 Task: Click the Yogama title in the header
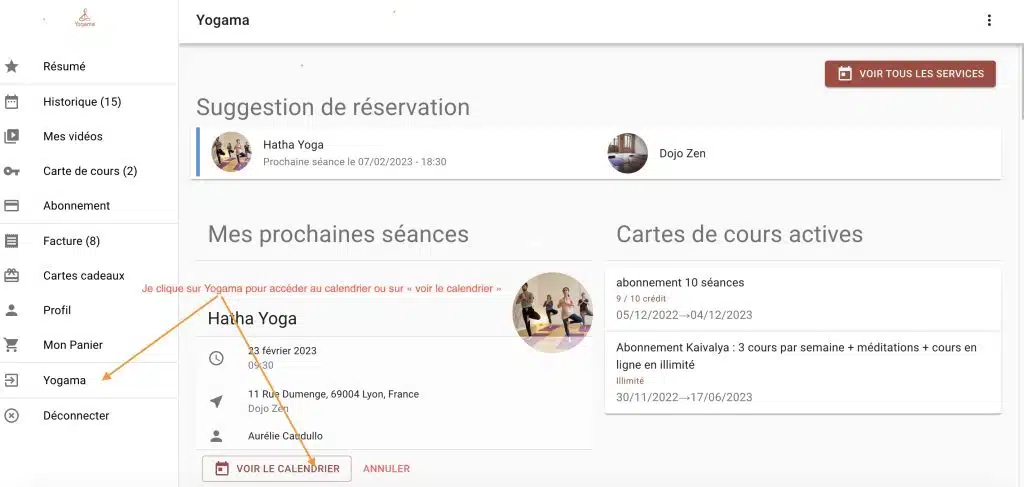click(223, 20)
